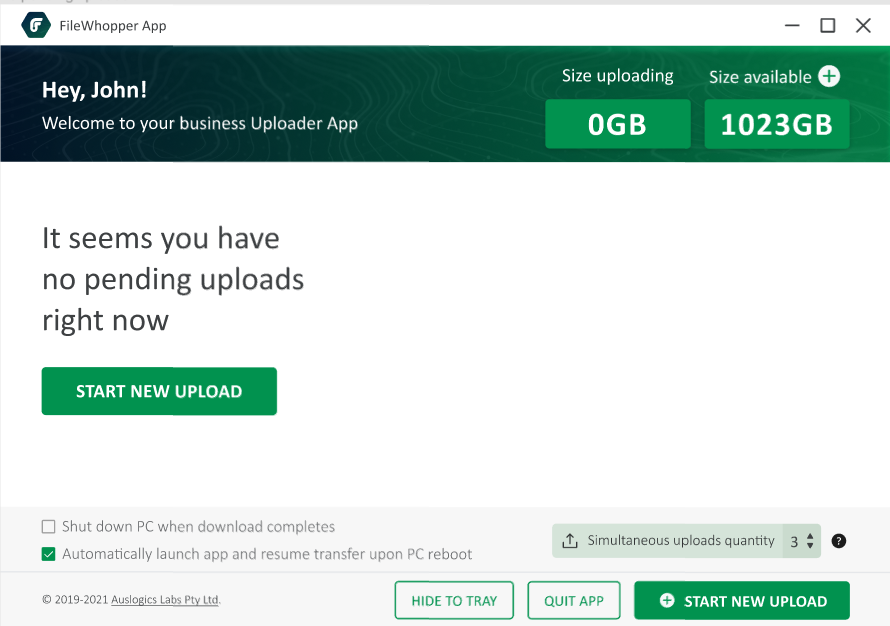
Task: Click "Welcome to your business Uploader App" text
Action: pyautogui.click(x=200, y=123)
